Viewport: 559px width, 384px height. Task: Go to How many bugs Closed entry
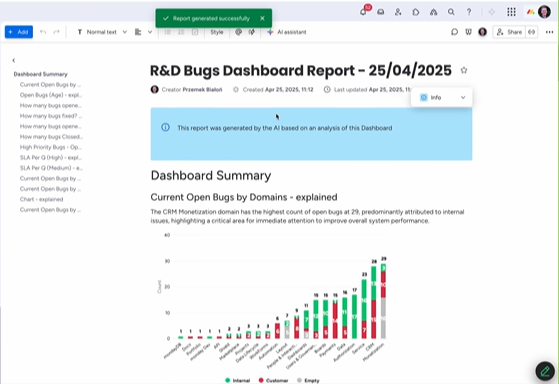51,137
